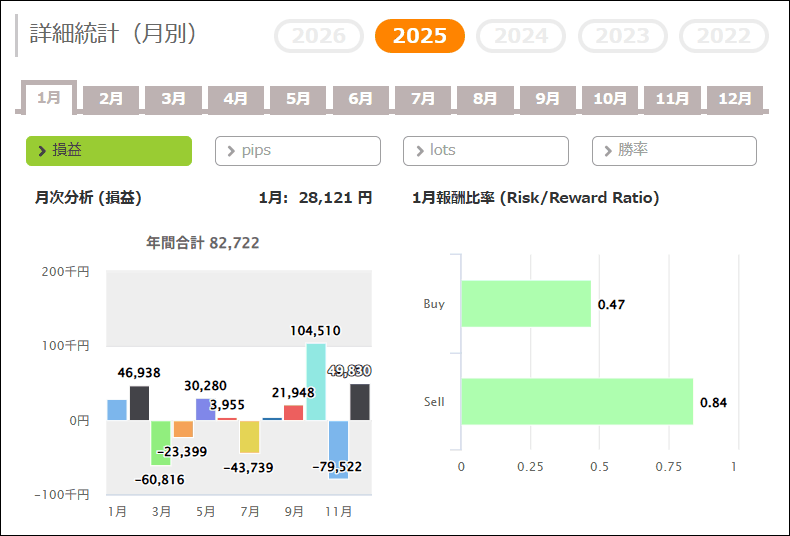
Task: Switch to the 2月 tab
Action: (x=111, y=99)
